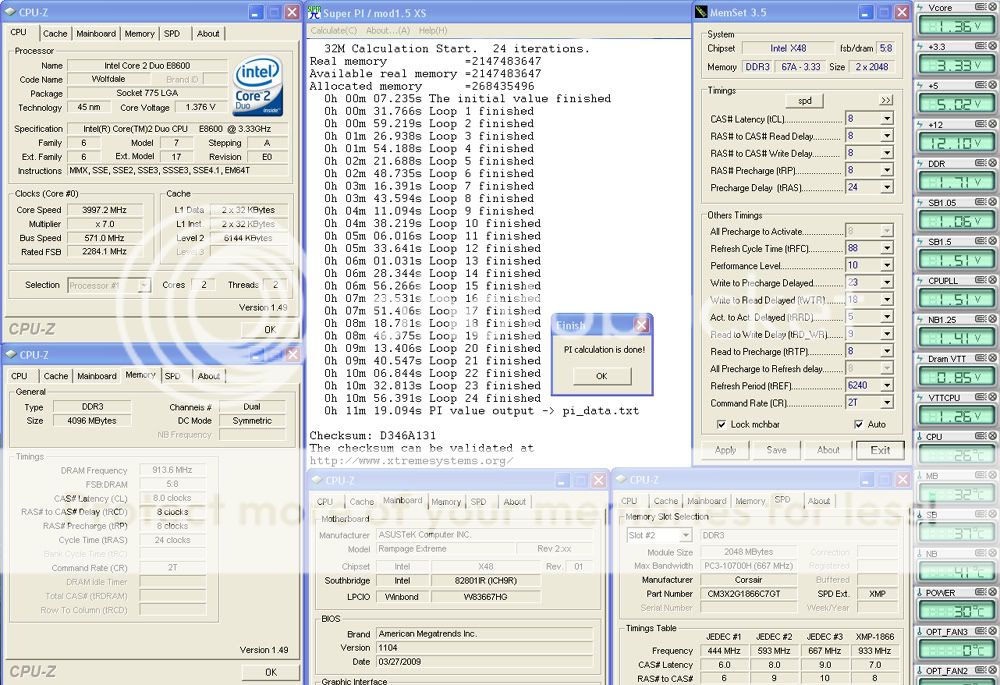The image size is (1000, 685).
Task: Click the Apply button in MemSet
Action: [726, 450]
